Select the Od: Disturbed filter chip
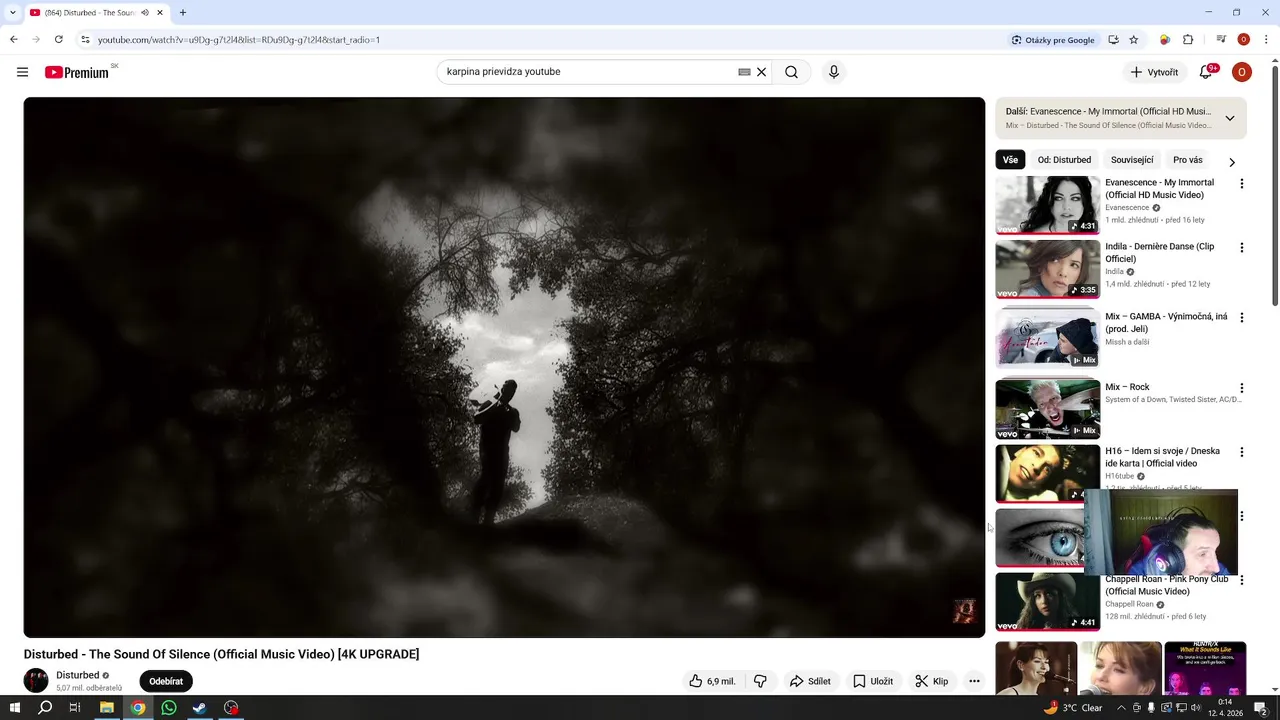This screenshot has width=1280, height=720. [x=1064, y=160]
